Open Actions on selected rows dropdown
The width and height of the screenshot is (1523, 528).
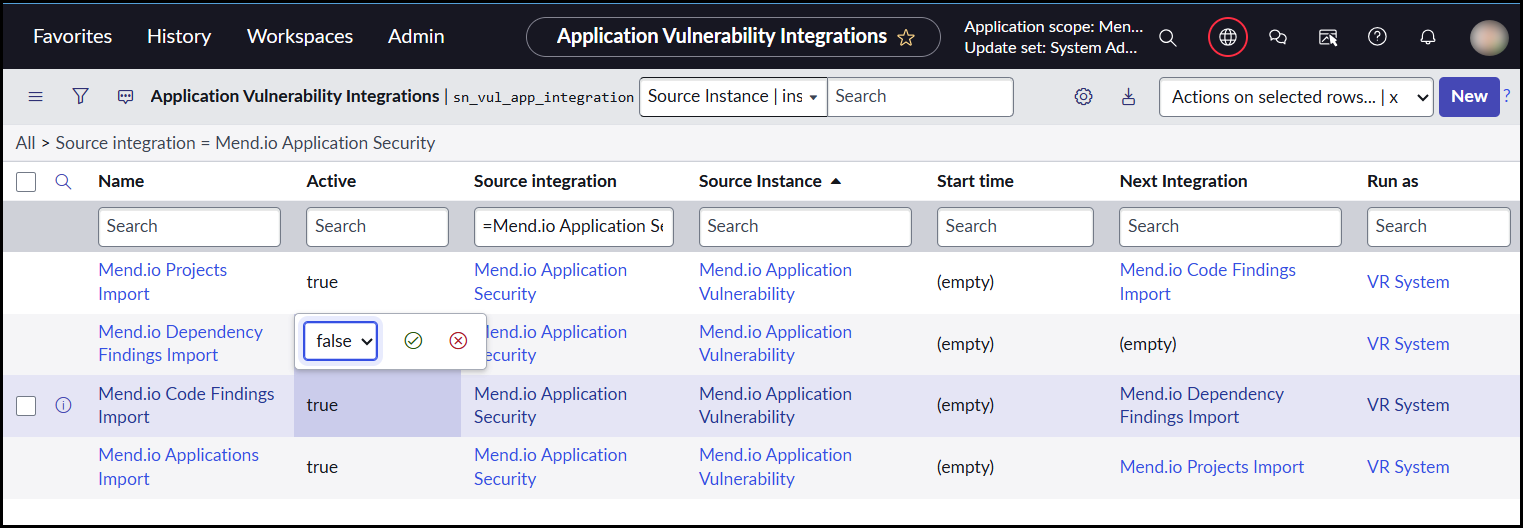point(1295,97)
